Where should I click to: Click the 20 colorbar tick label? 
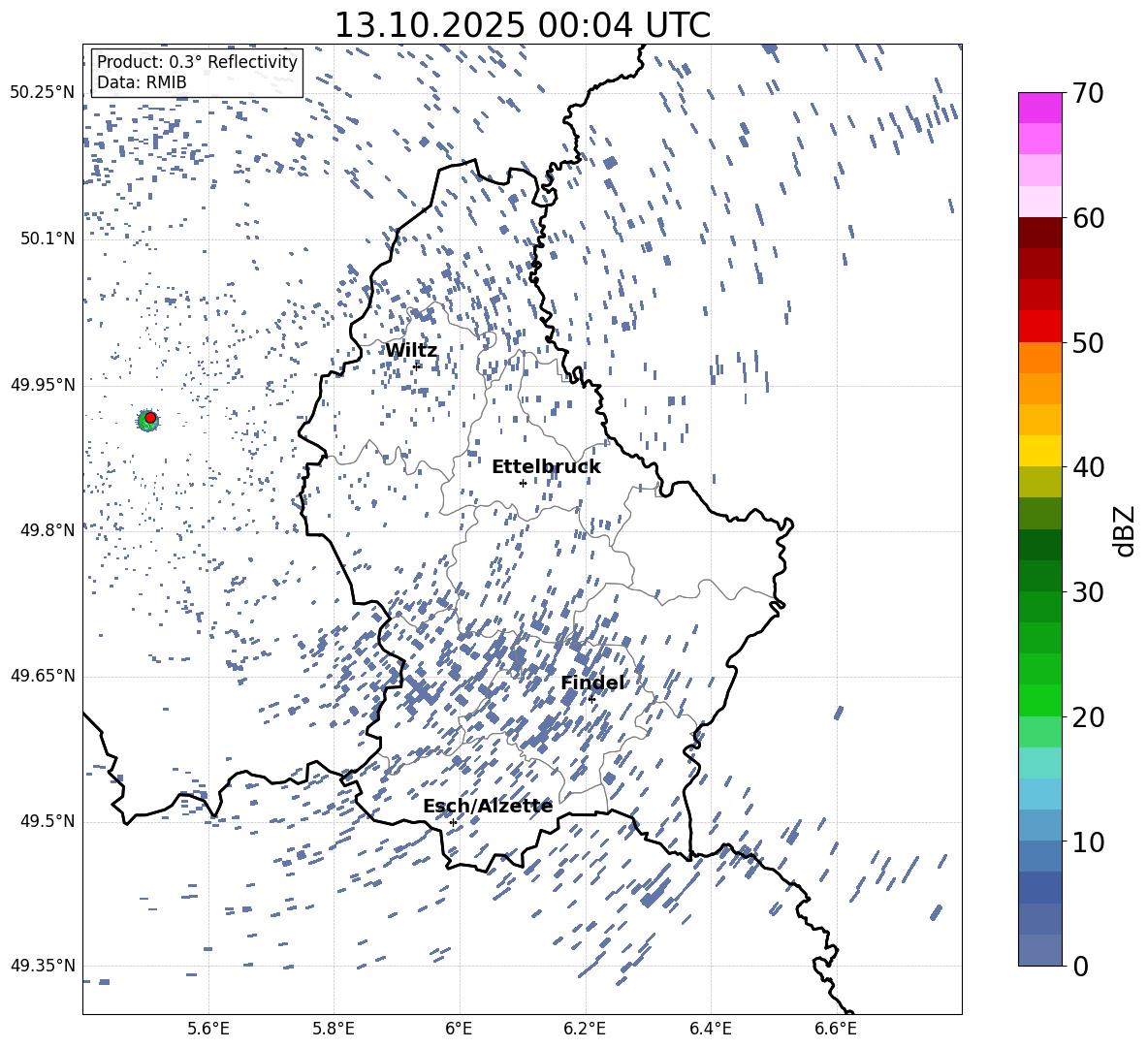coord(1088,716)
